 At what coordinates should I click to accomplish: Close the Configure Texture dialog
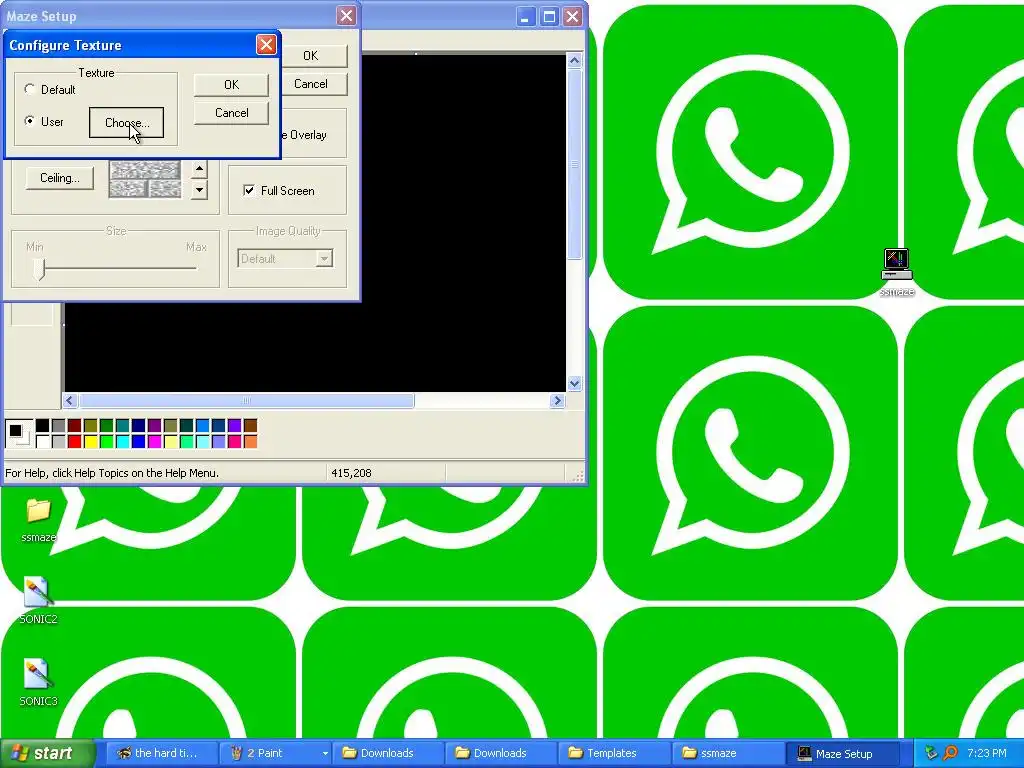(x=266, y=44)
